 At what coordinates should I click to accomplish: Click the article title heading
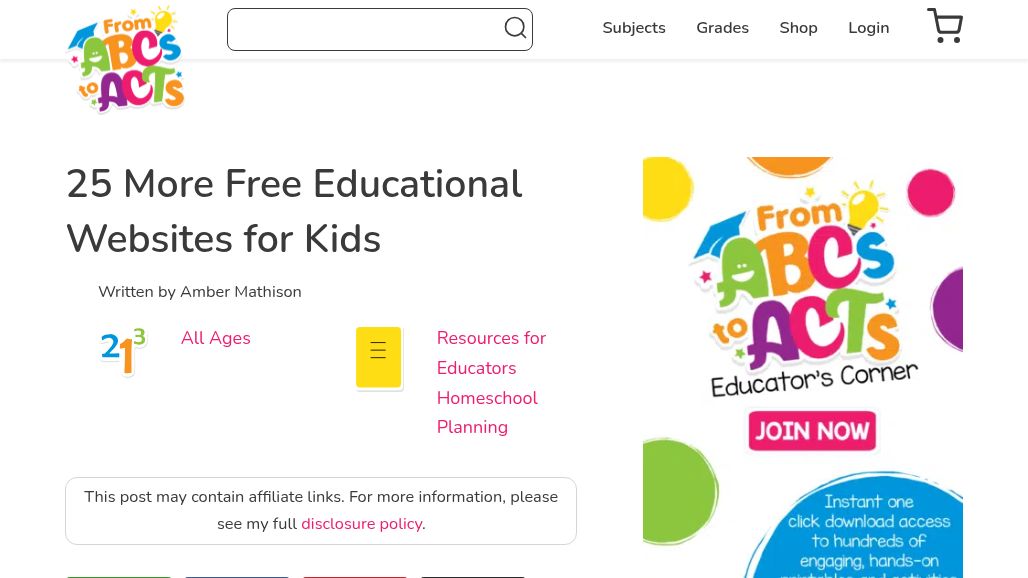(x=294, y=211)
